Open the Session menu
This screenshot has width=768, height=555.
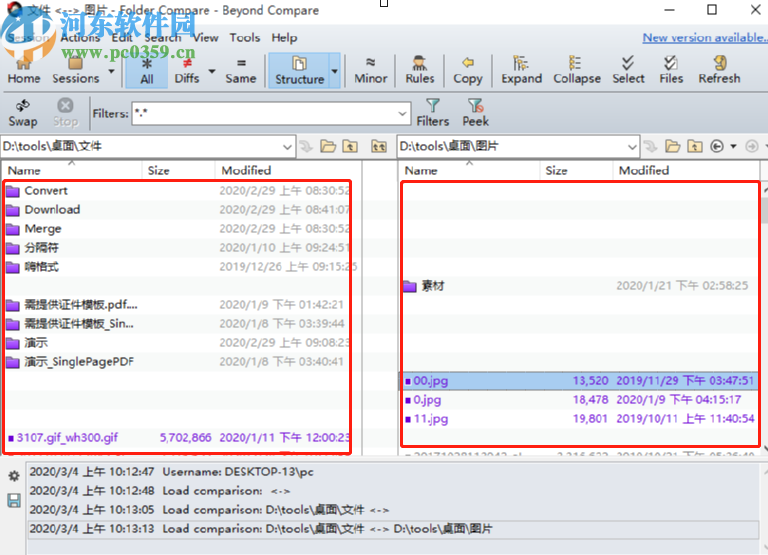[x=28, y=38]
